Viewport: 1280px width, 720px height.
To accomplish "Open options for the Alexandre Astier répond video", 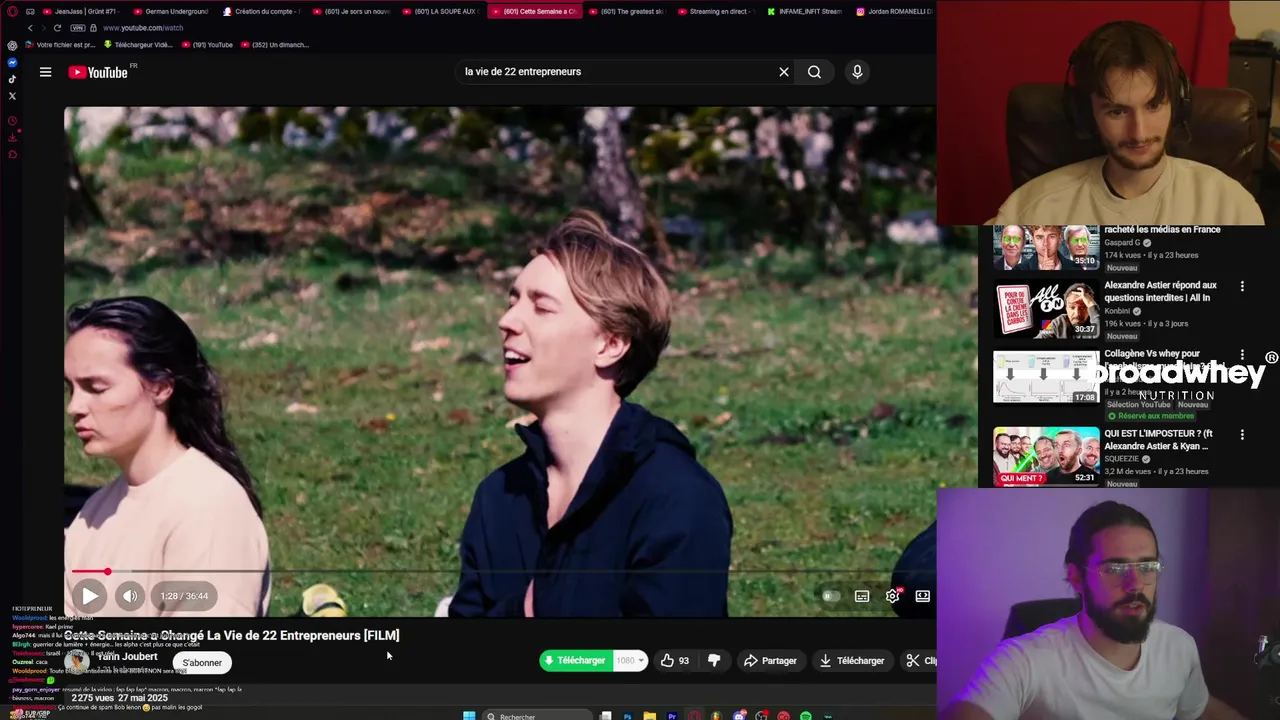I will [1242, 287].
